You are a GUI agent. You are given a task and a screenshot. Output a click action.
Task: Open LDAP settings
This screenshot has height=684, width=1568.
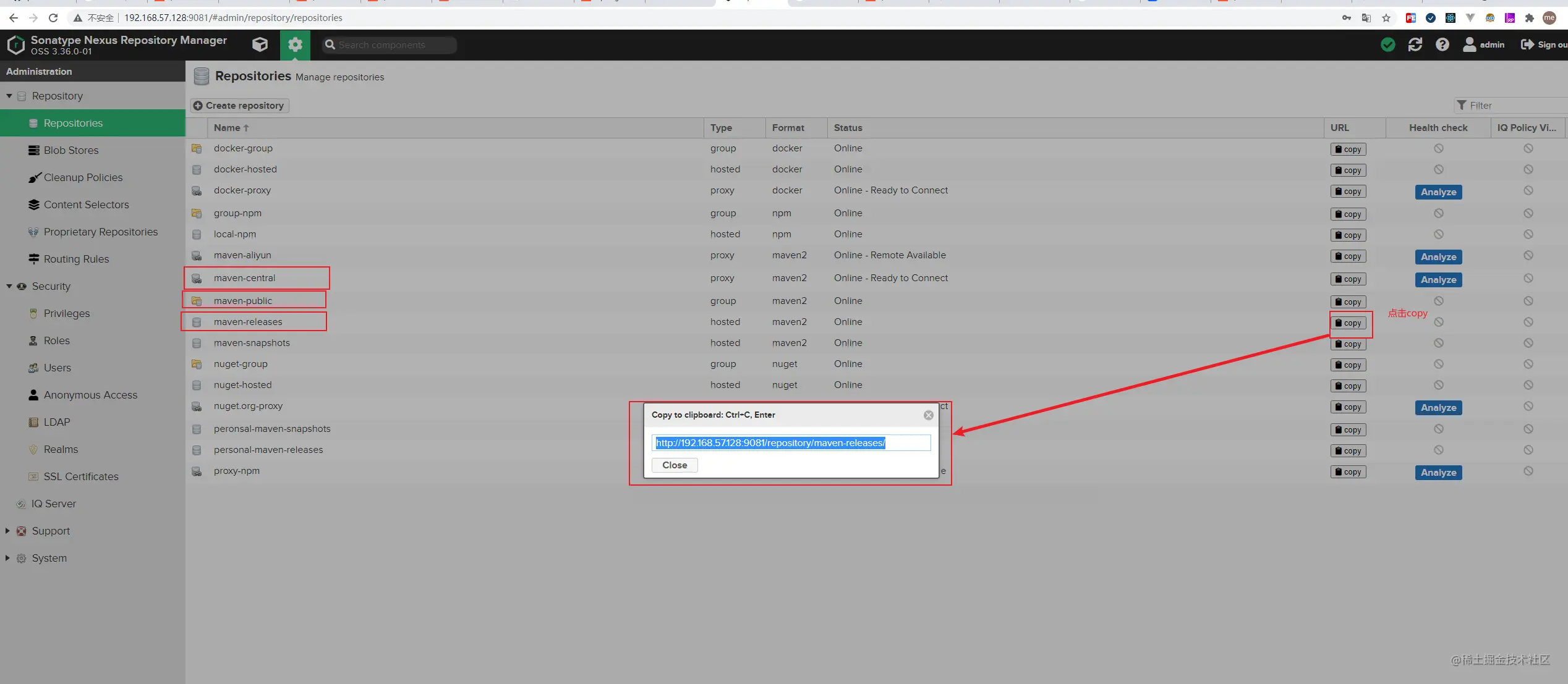pos(93,422)
